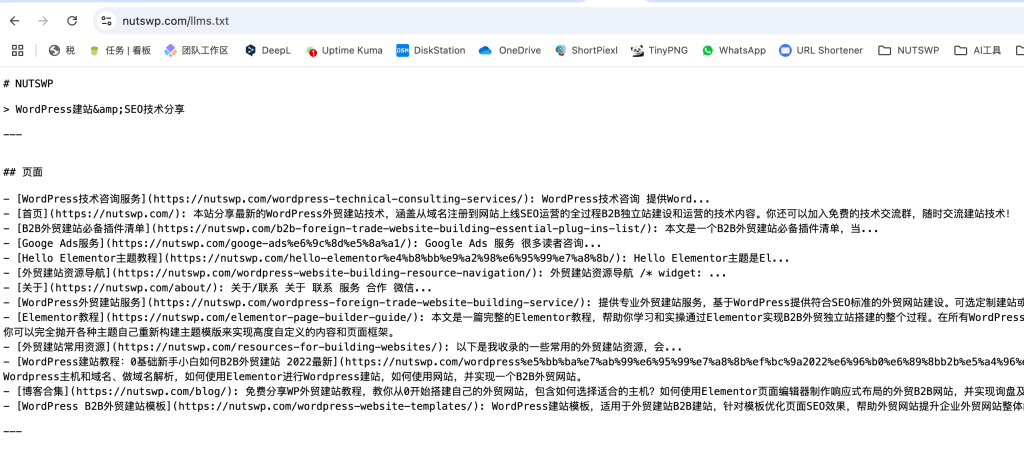Open the TinyPNG bookmark
The width and height of the screenshot is (1024, 449).
[x=660, y=50]
